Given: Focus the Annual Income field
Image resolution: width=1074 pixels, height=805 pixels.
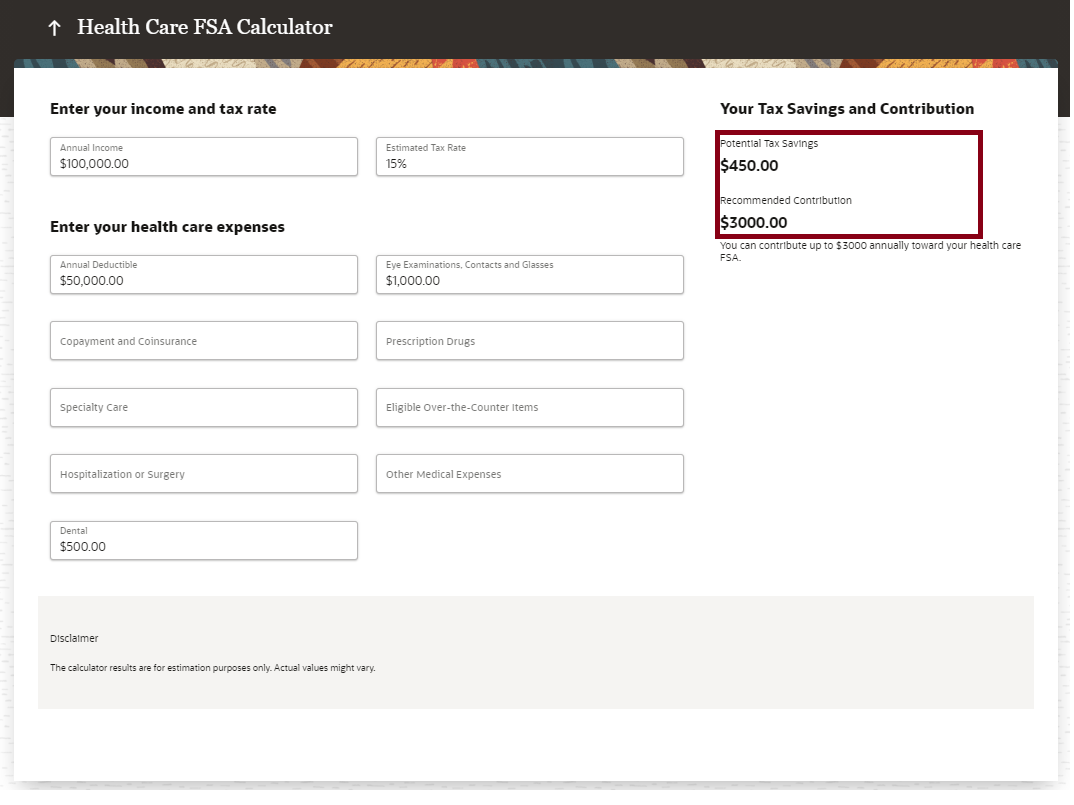Looking at the screenshot, I should coord(203,157).
